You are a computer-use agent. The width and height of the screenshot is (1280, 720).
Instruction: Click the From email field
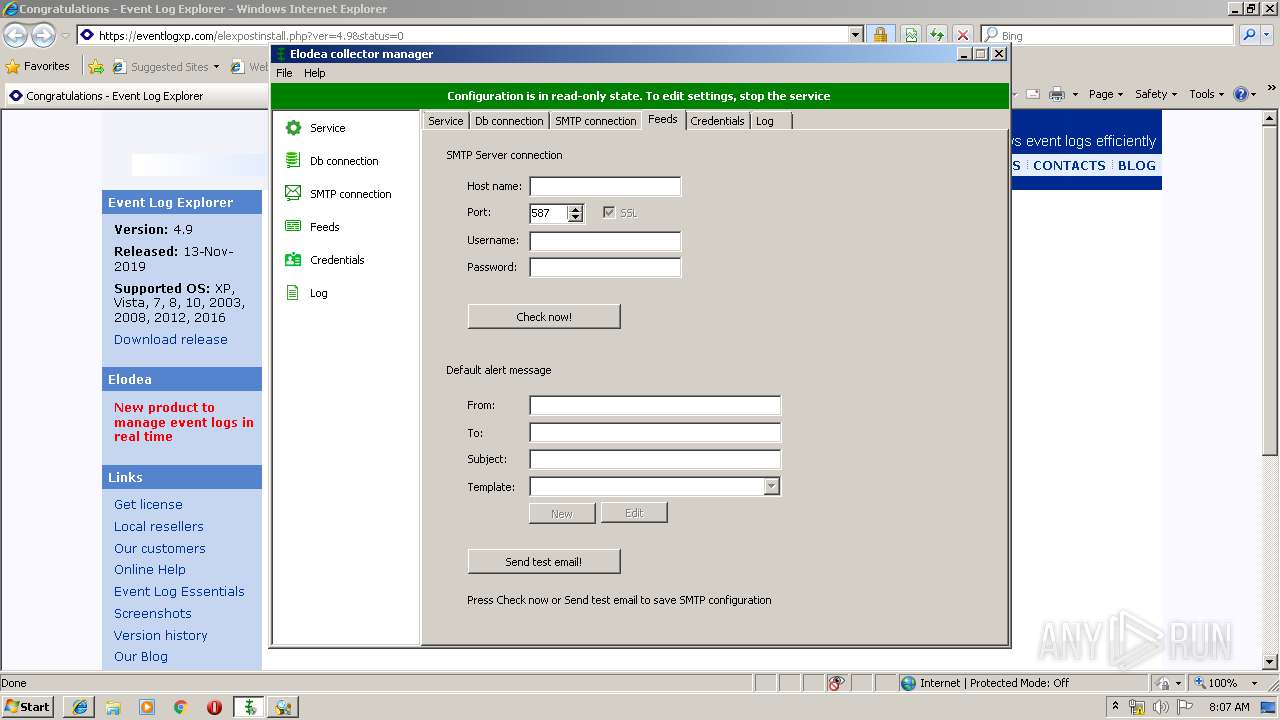[x=655, y=405]
